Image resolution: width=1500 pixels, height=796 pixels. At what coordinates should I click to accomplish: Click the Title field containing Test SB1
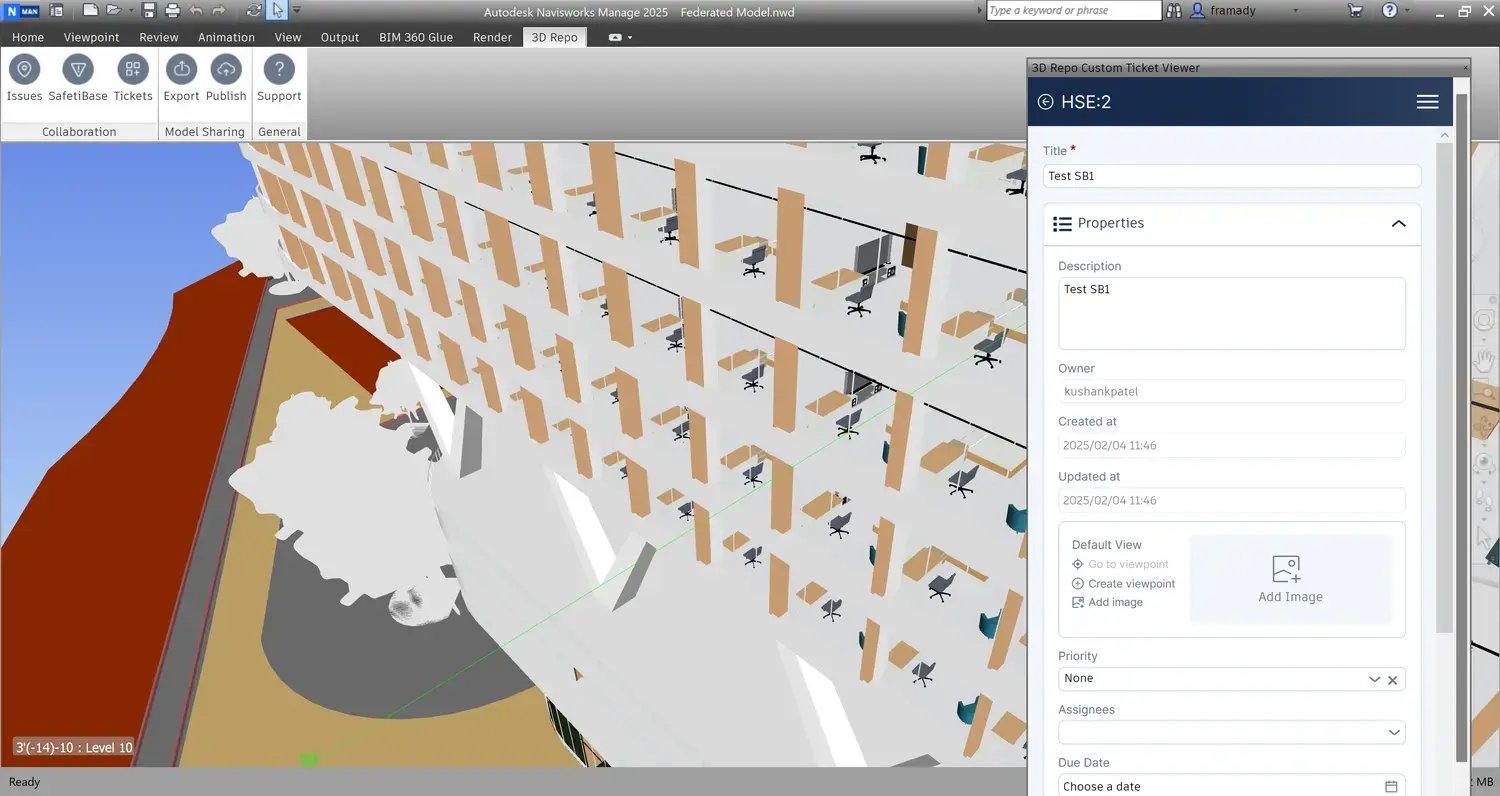tap(1231, 176)
